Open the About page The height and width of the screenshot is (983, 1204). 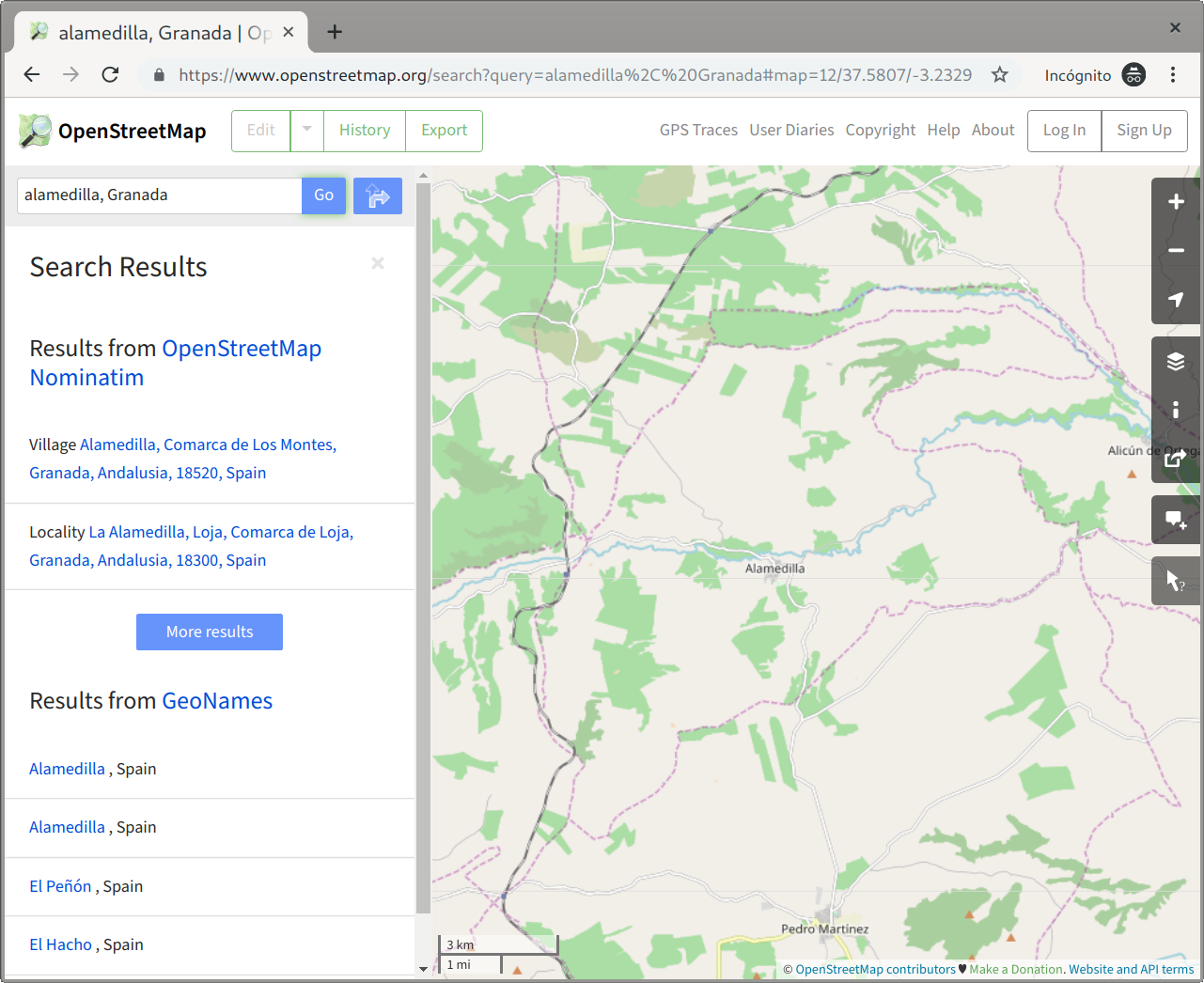993,131
